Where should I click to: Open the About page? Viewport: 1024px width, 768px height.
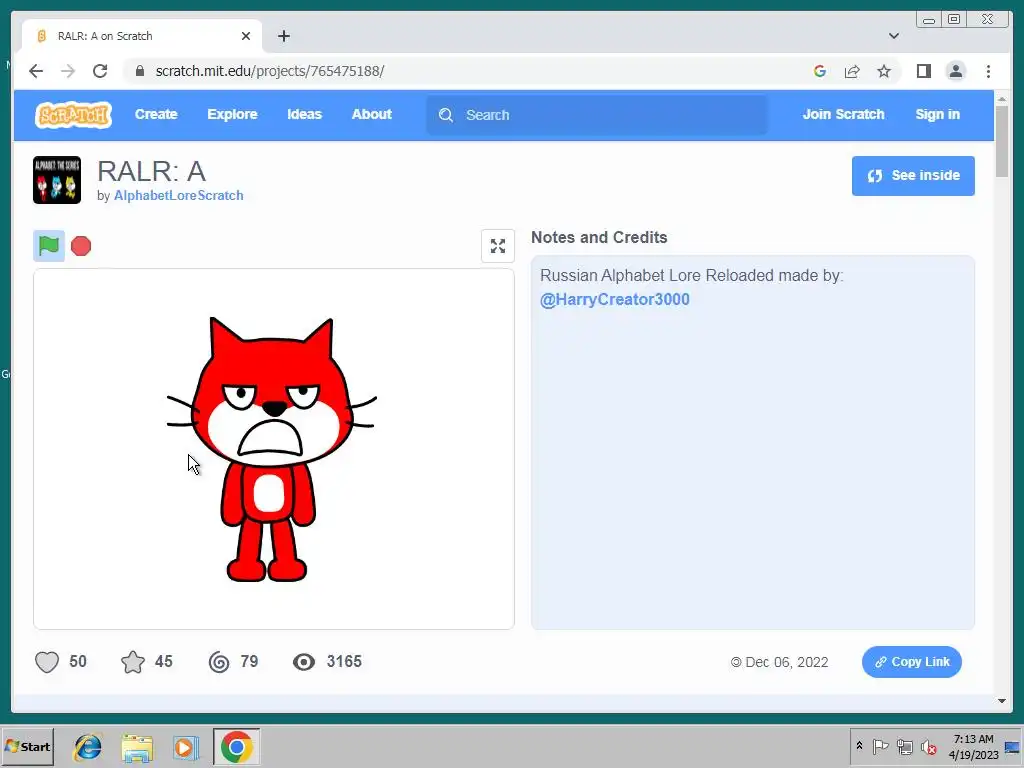[372, 114]
